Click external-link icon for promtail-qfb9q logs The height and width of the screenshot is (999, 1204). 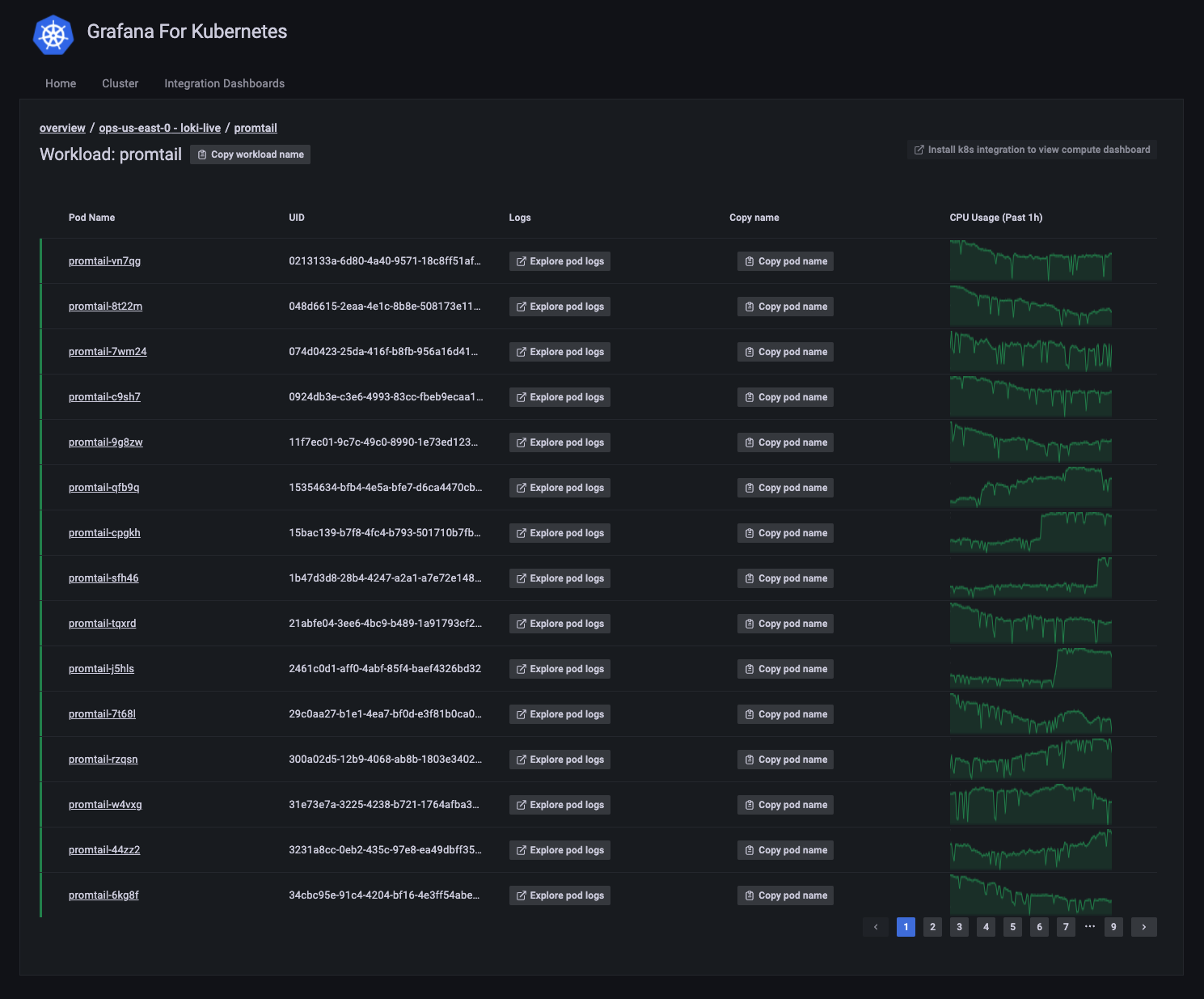pyautogui.click(x=522, y=488)
